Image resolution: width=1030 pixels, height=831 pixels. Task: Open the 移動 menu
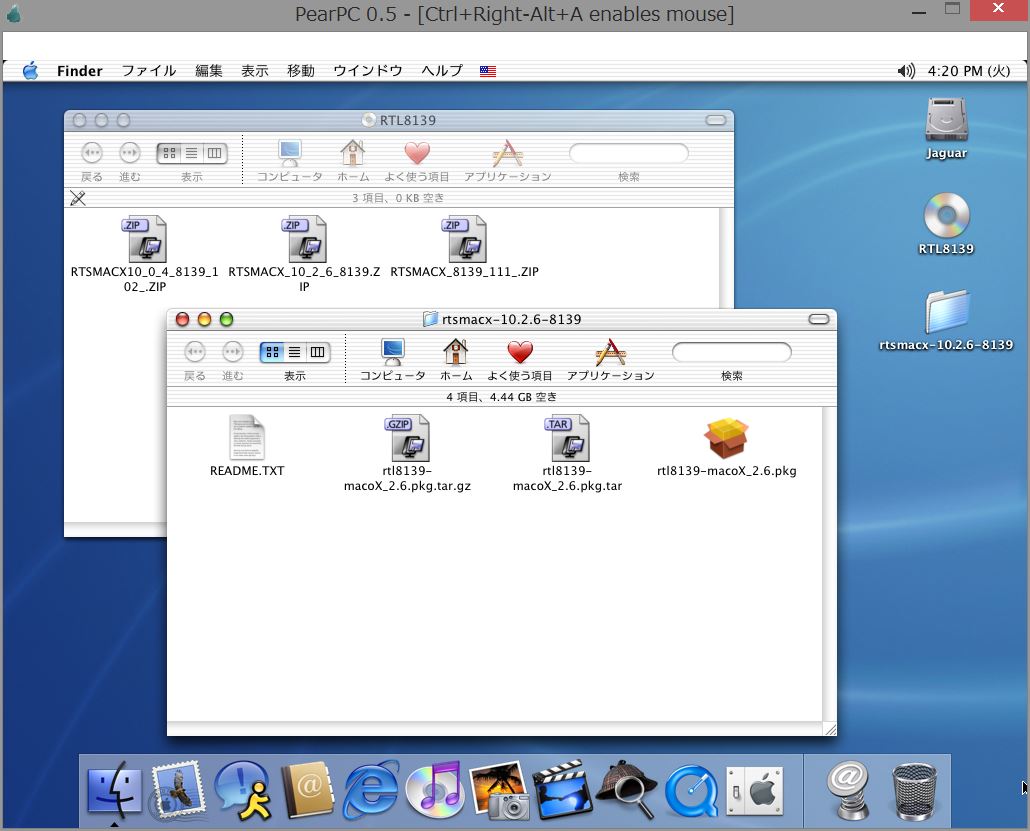[301, 71]
